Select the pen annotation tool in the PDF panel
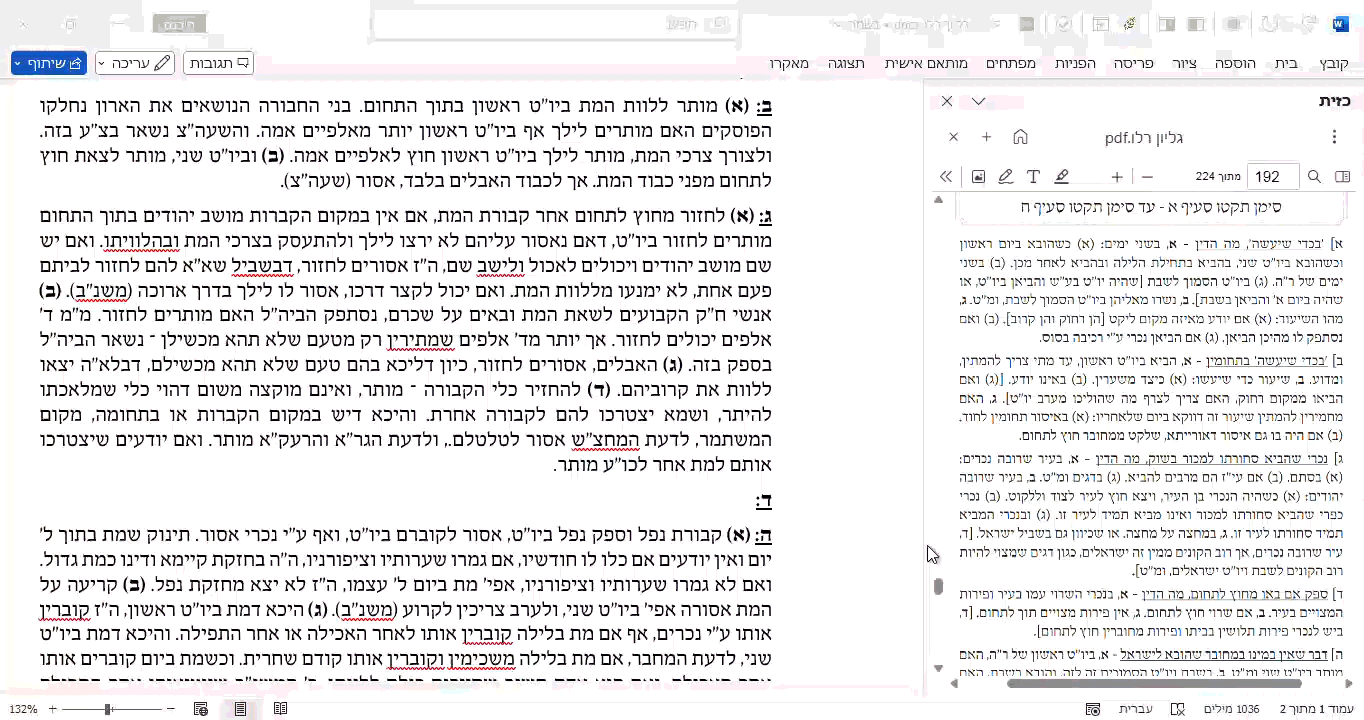 tap(1006, 175)
